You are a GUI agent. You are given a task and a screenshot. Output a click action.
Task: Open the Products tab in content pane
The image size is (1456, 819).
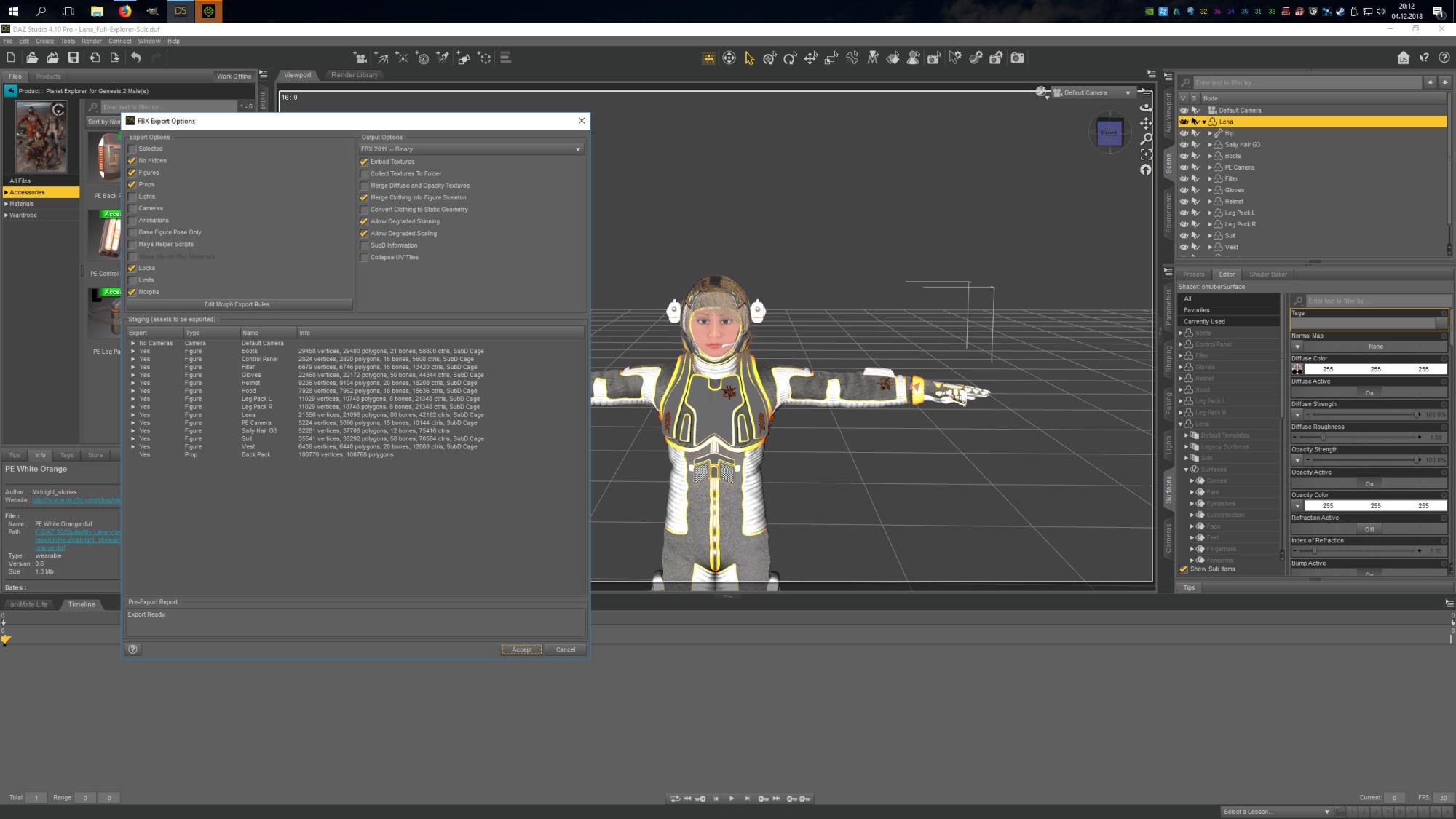coord(48,76)
